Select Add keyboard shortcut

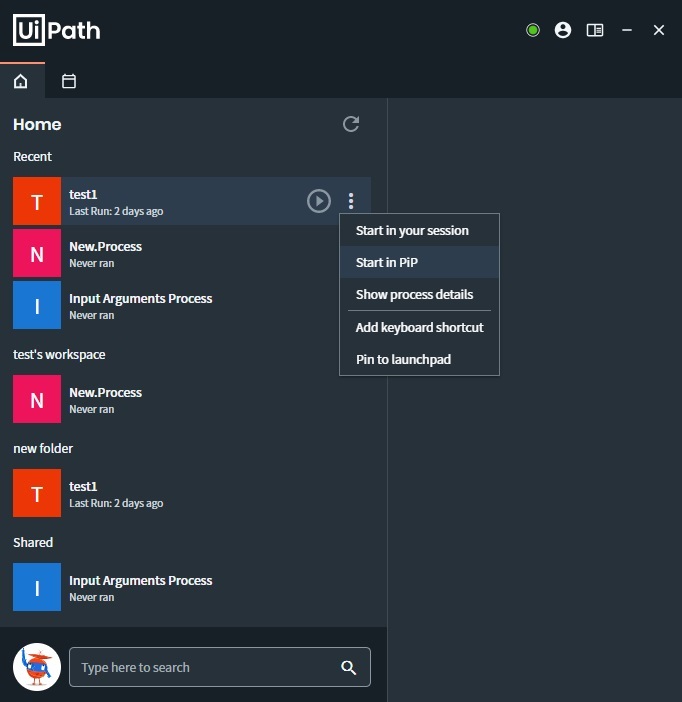point(419,328)
